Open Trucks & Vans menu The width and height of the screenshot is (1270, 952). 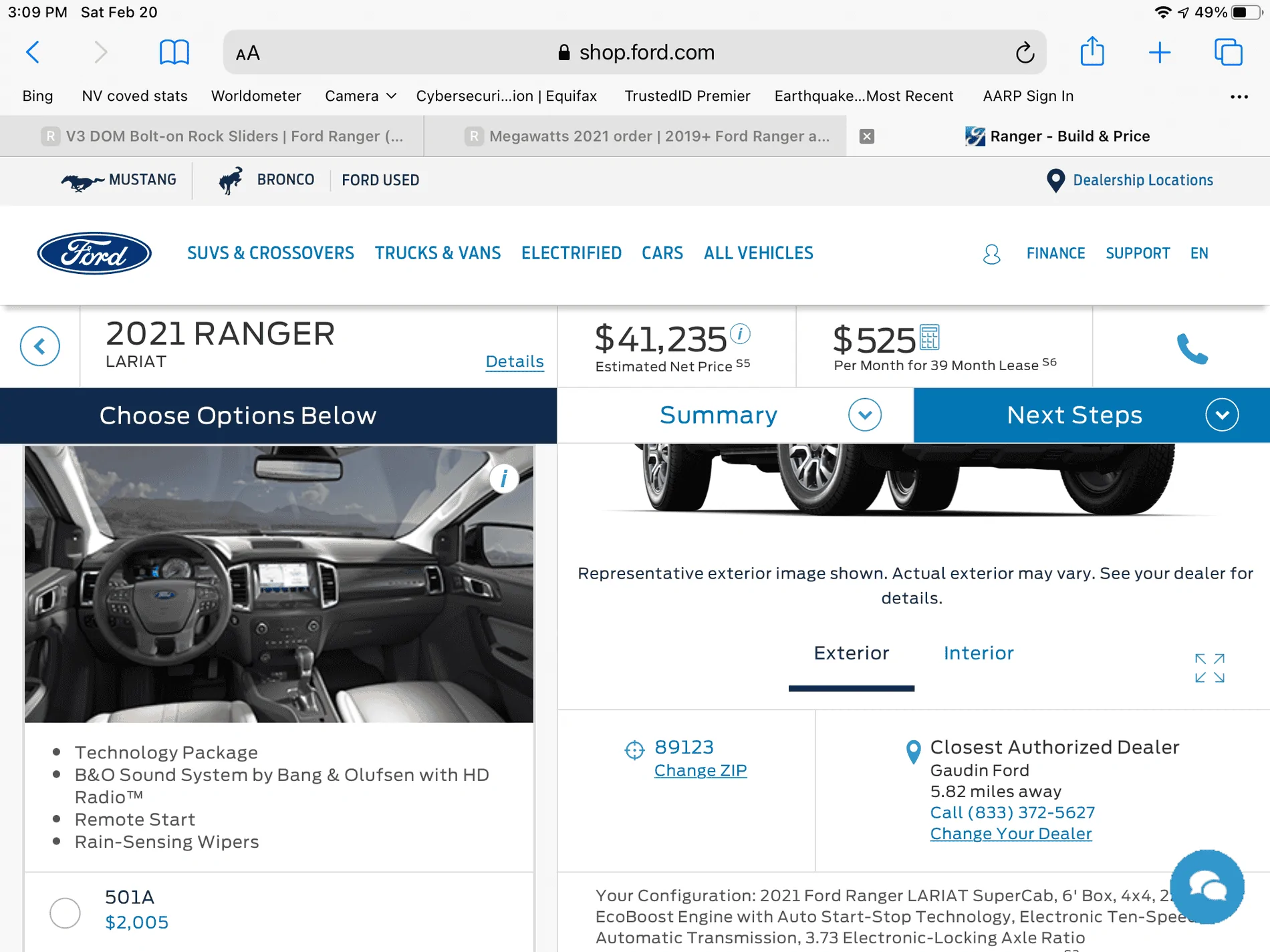point(438,253)
